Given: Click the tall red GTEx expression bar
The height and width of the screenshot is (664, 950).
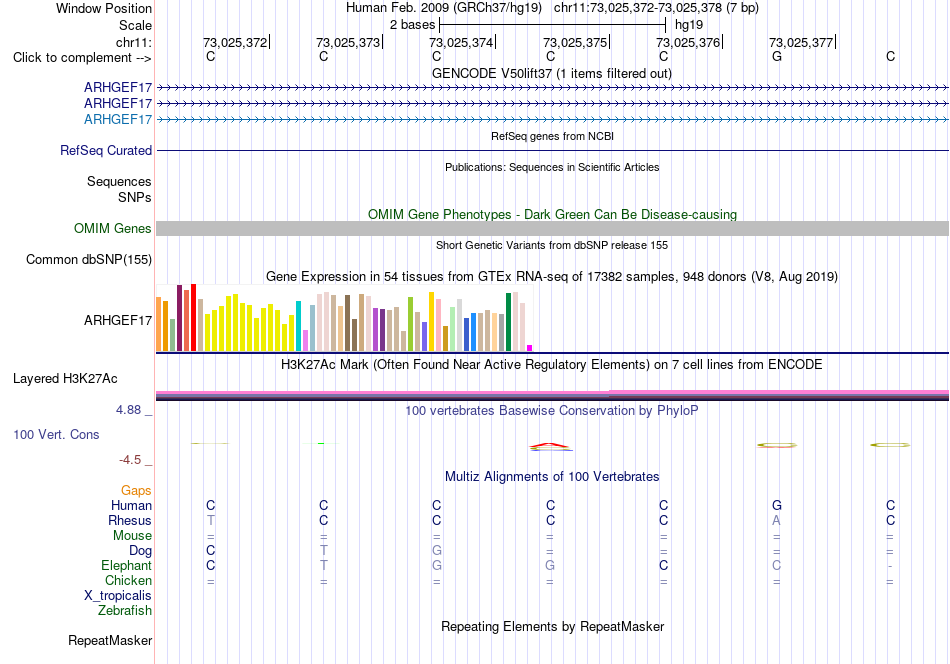Looking at the screenshot, I should 193,317.
